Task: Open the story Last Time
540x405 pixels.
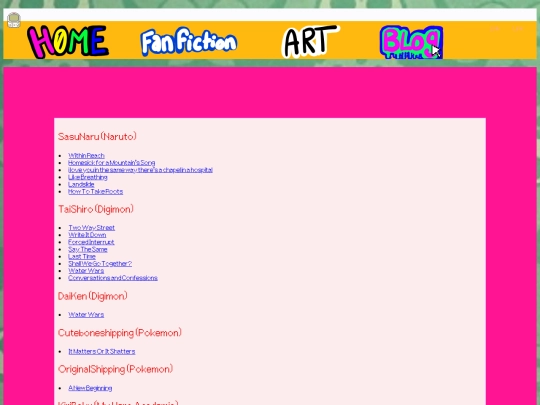Action: point(82,257)
